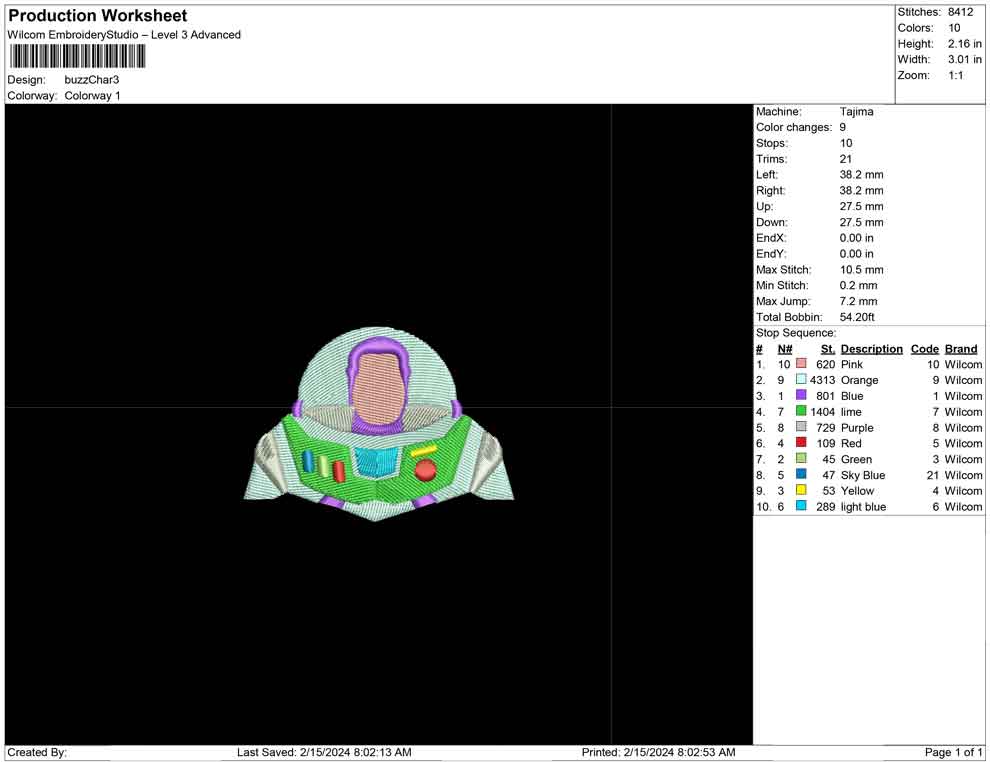Select the Sky Blue swatch in stop 8
Viewport: 990px width, 762px height.
801,475
